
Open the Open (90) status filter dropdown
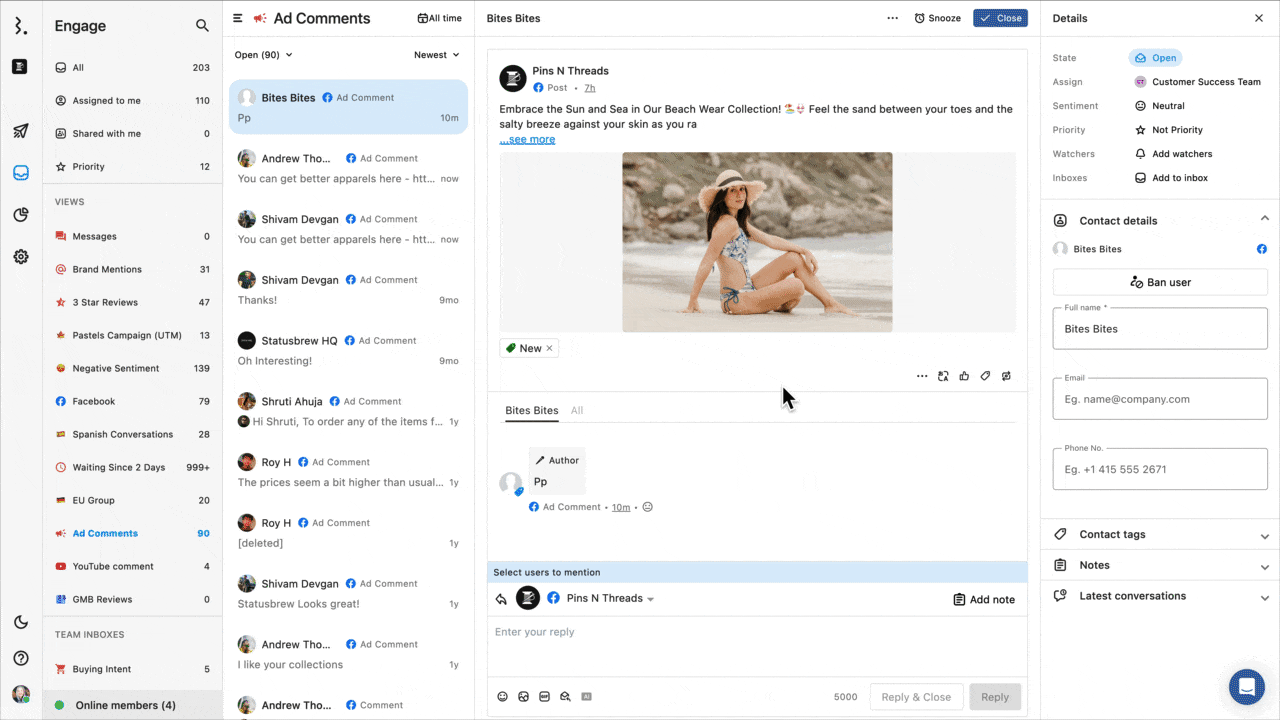263,55
